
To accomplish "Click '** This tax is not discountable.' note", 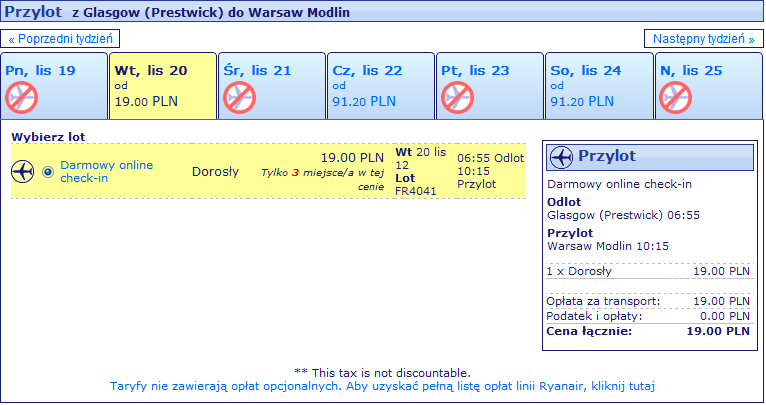I will (x=383, y=373).
